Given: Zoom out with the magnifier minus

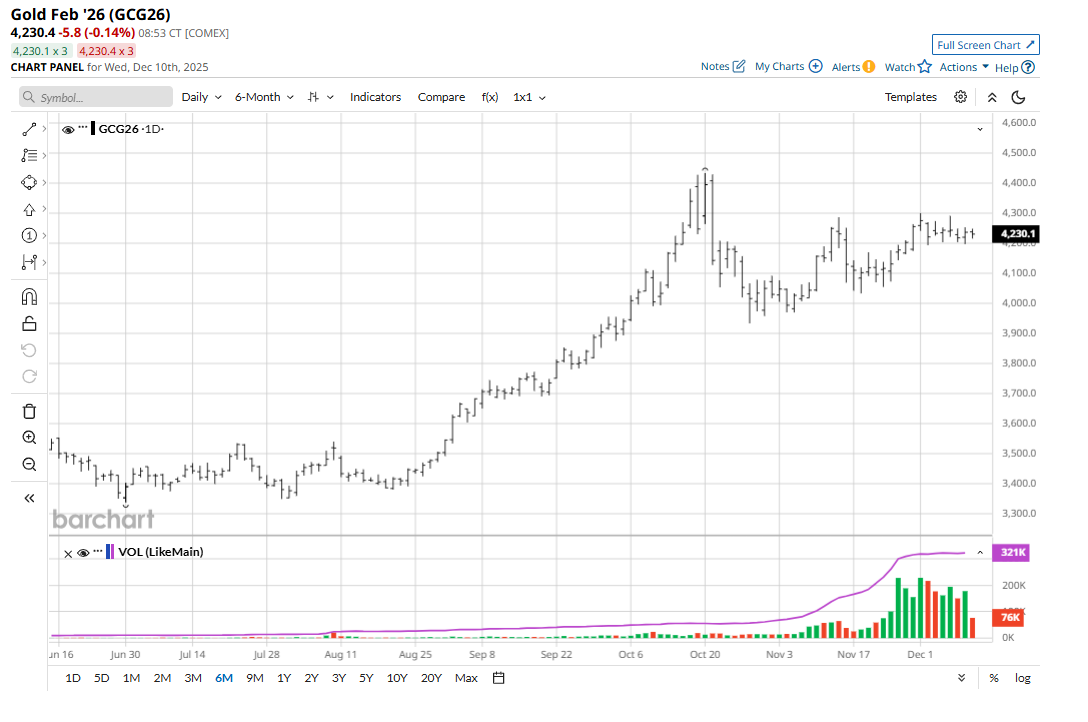Looking at the screenshot, I should [29, 464].
